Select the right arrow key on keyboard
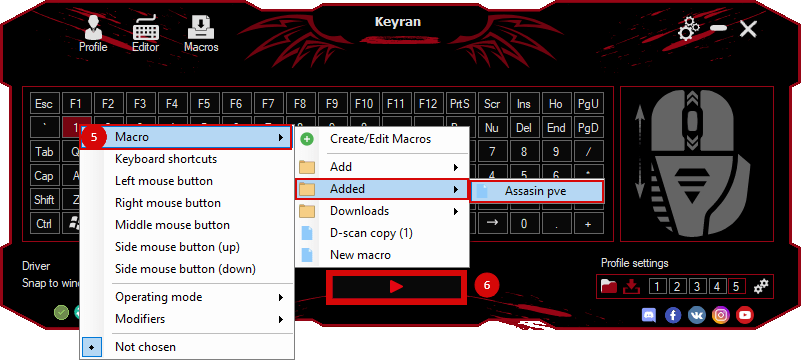Image resolution: width=801 pixels, height=360 pixels. point(491,224)
